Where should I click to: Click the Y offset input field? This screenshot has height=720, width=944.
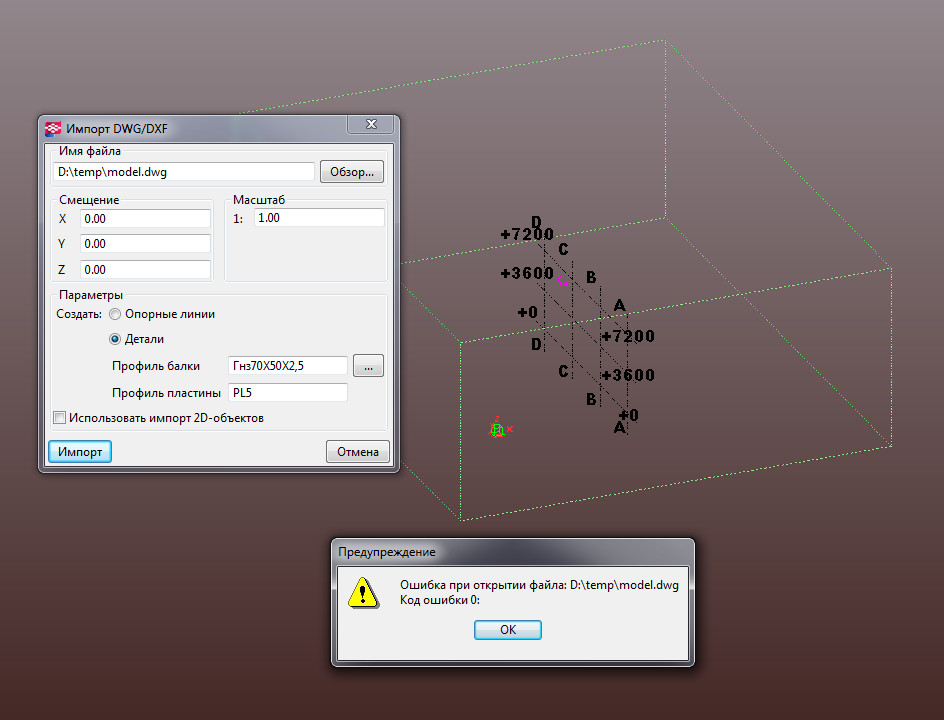point(145,244)
